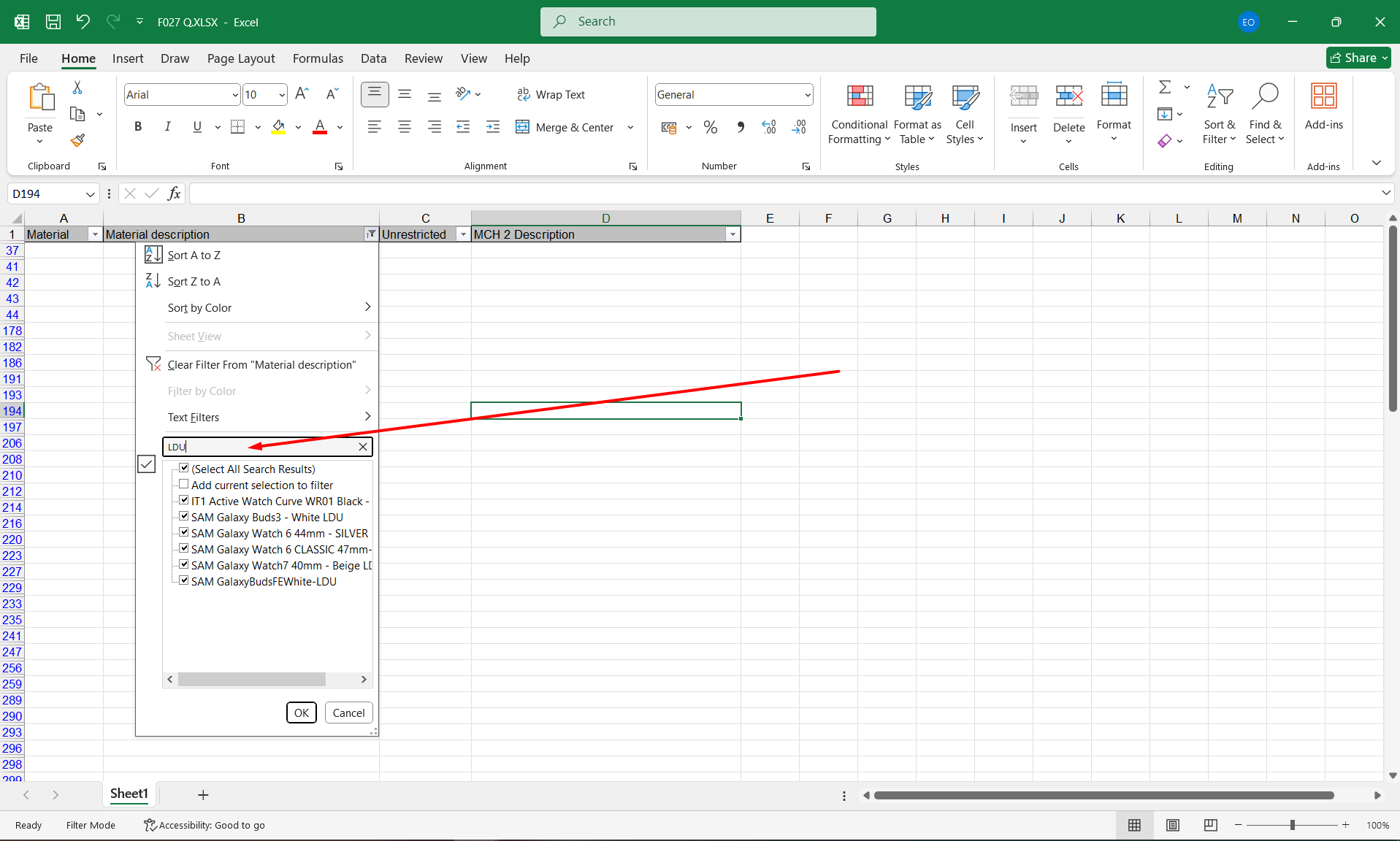The width and height of the screenshot is (1400, 841).
Task: Clear the LDU search box text
Action: pyautogui.click(x=363, y=447)
